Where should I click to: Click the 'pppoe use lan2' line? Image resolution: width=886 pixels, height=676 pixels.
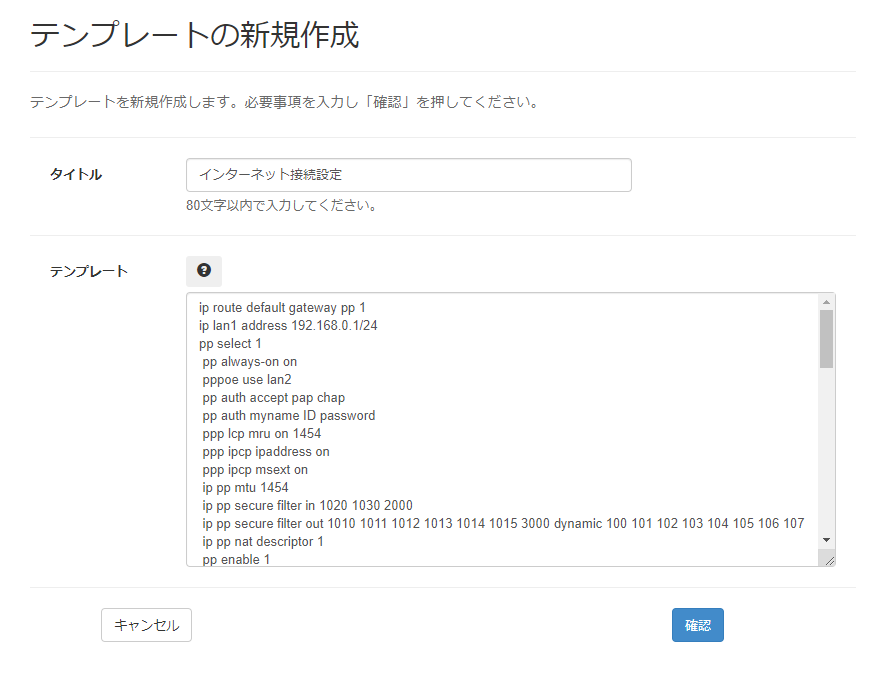[247, 380]
